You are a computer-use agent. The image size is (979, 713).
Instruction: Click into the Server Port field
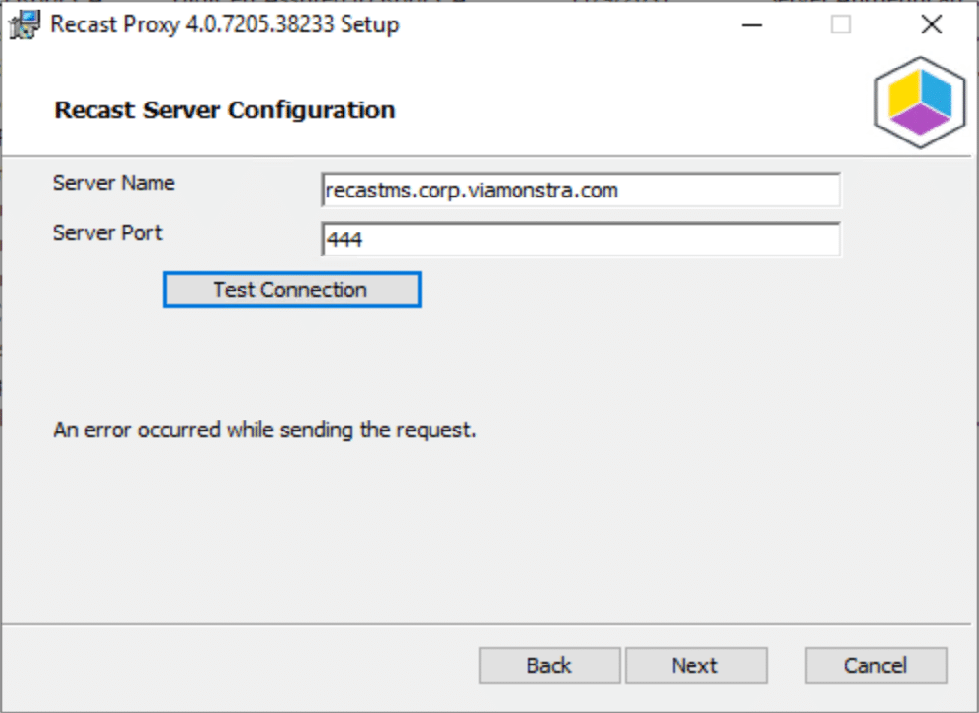(581, 240)
